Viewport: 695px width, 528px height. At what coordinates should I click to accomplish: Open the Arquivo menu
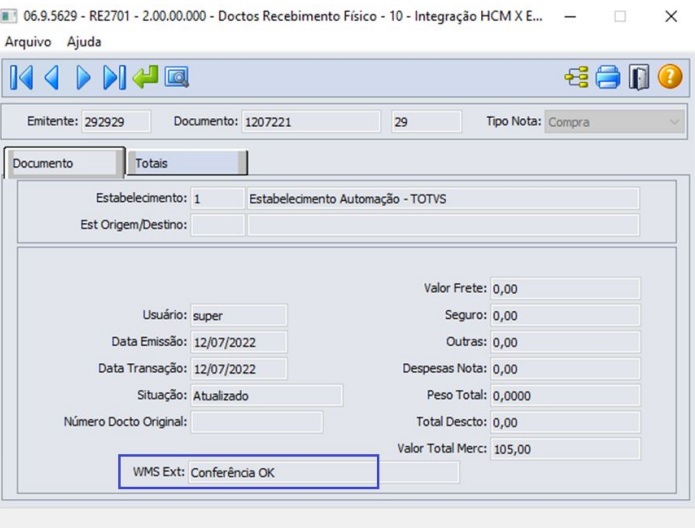click(x=28, y=42)
